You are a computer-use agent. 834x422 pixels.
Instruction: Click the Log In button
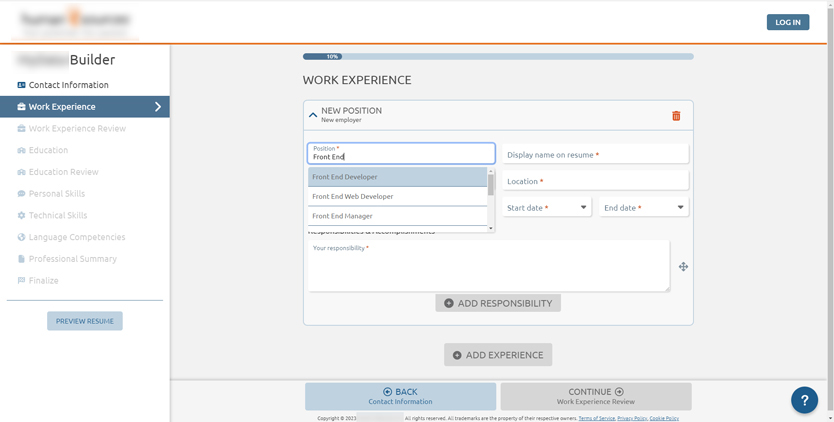[x=788, y=22]
